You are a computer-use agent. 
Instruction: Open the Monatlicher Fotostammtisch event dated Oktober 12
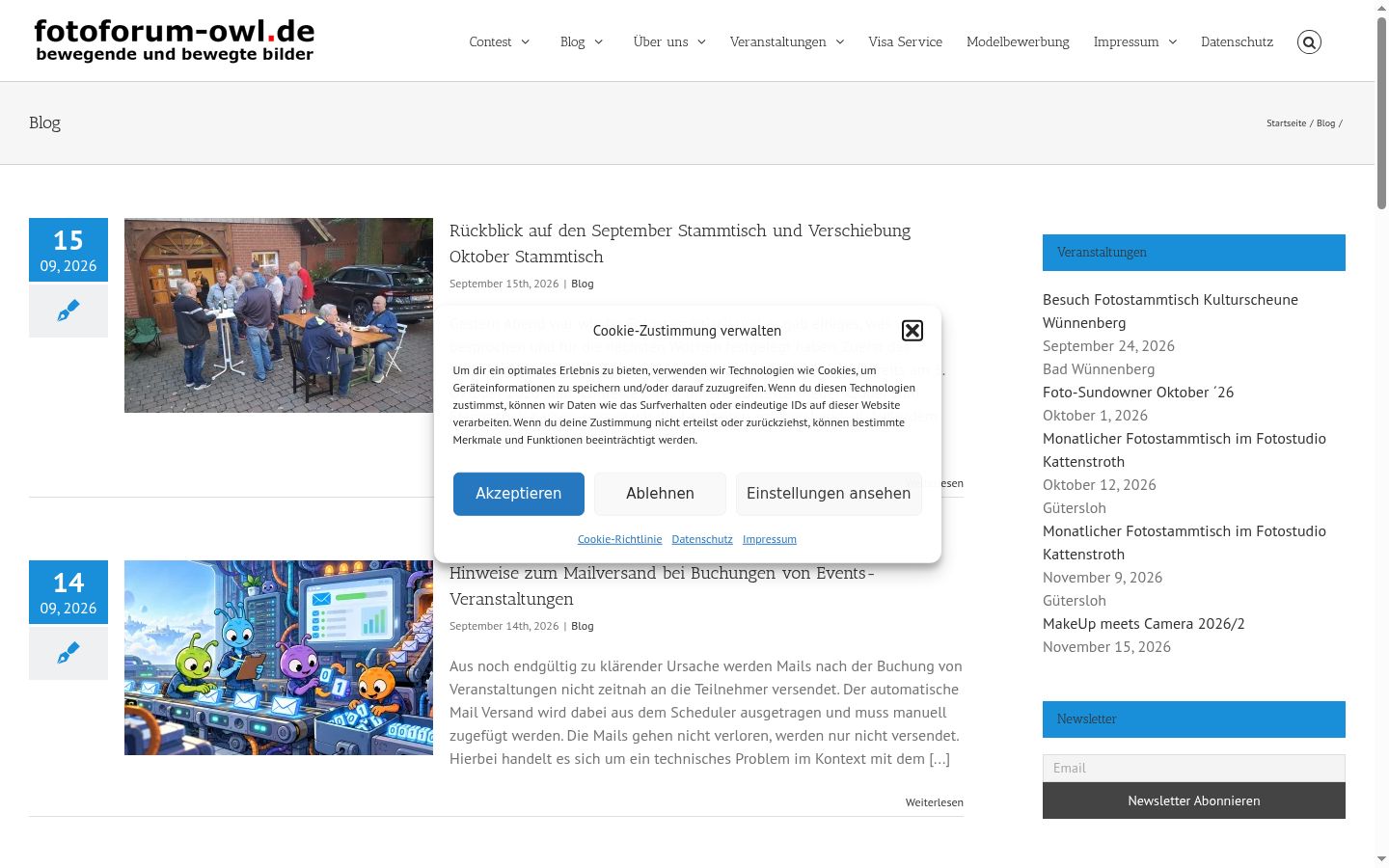[x=1185, y=449]
